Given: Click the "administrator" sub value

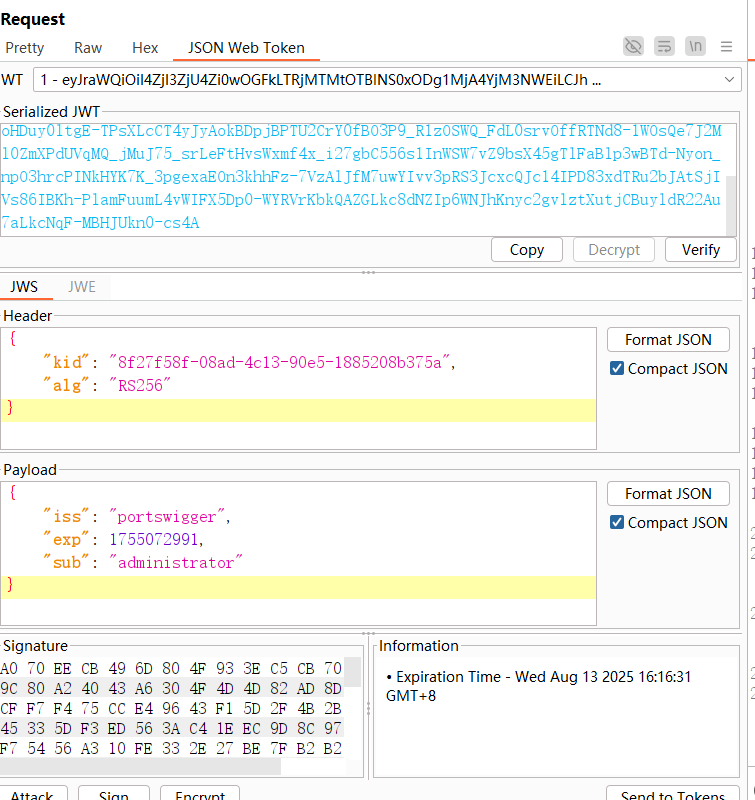Looking at the screenshot, I should [x=175, y=562].
